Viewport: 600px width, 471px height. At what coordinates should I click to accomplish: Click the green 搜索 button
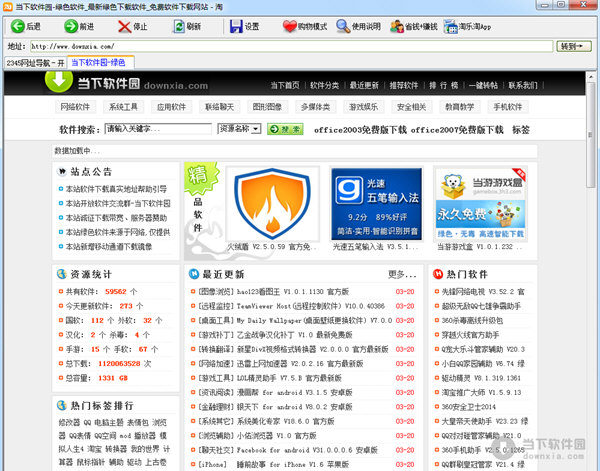pyautogui.click(x=285, y=129)
